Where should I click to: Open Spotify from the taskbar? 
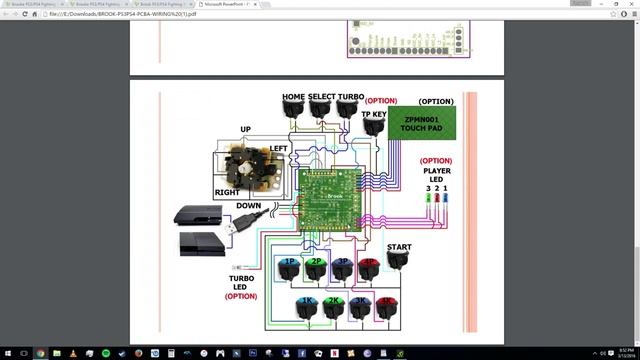pyautogui.click(x=106, y=353)
